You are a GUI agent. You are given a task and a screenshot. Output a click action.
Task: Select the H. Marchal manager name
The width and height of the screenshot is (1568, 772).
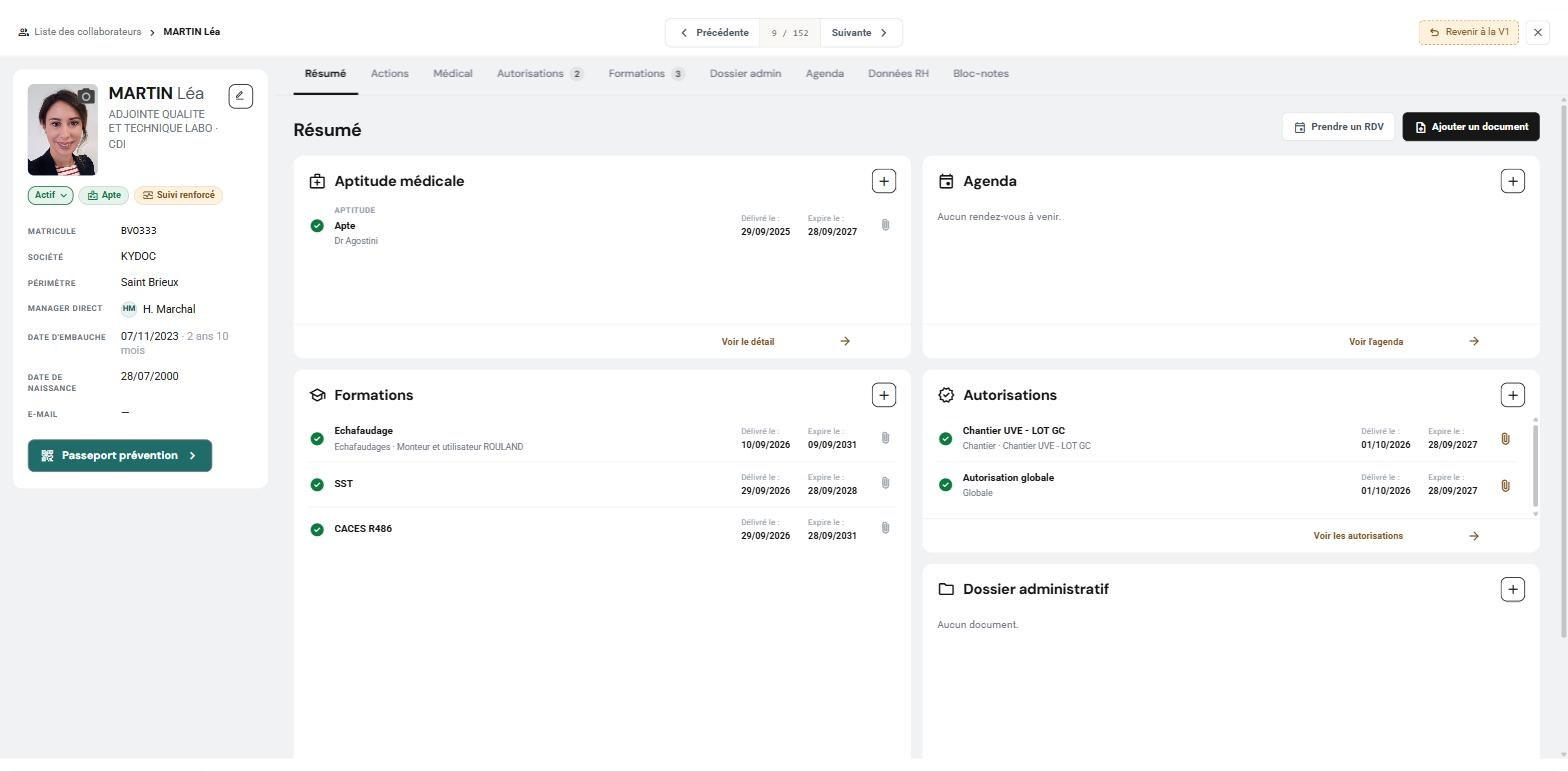click(x=169, y=309)
